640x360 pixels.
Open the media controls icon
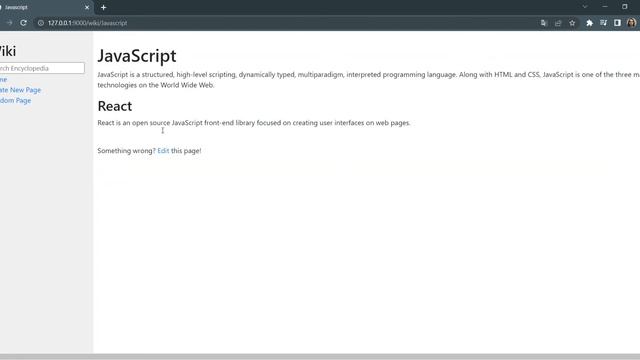tap(603, 23)
